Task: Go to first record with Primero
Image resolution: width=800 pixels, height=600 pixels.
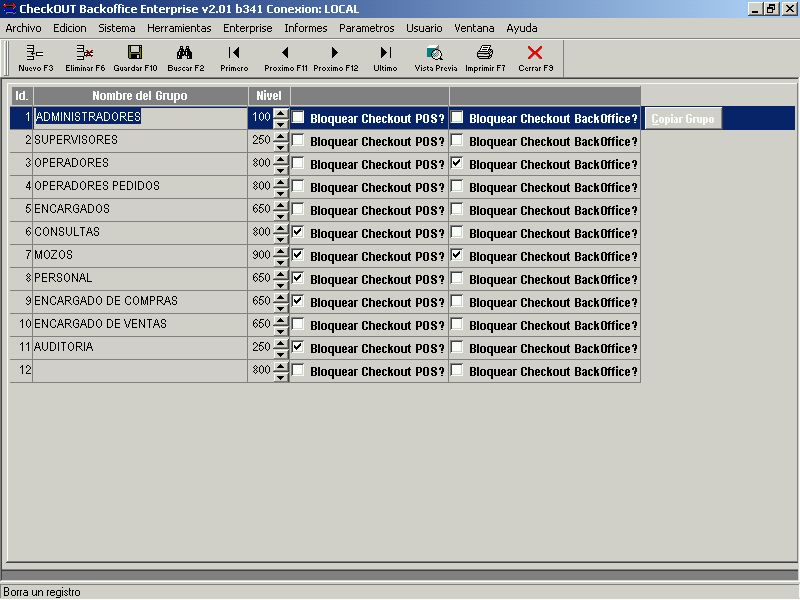Action: tap(234, 58)
